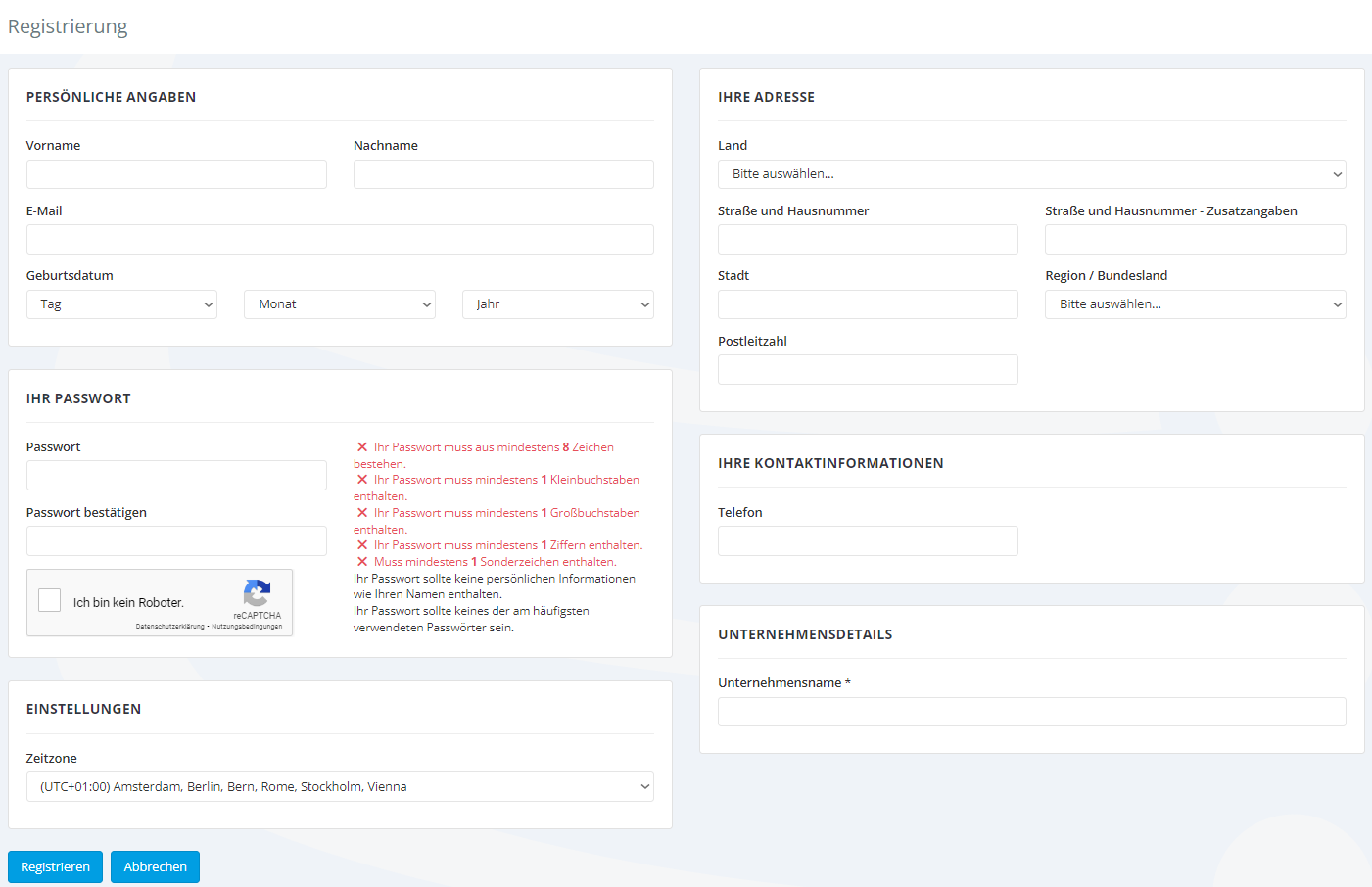Focus the Vorname input field
This screenshot has height=887, width=1372.
pos(176,174)
